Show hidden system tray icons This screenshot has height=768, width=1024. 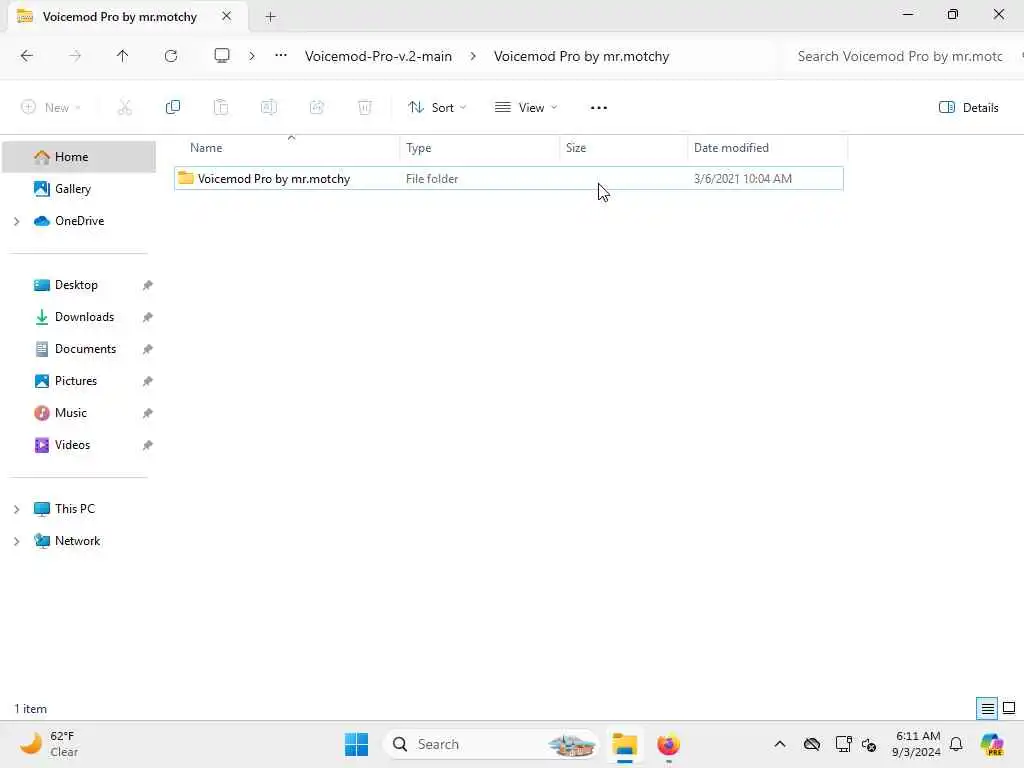780,744
